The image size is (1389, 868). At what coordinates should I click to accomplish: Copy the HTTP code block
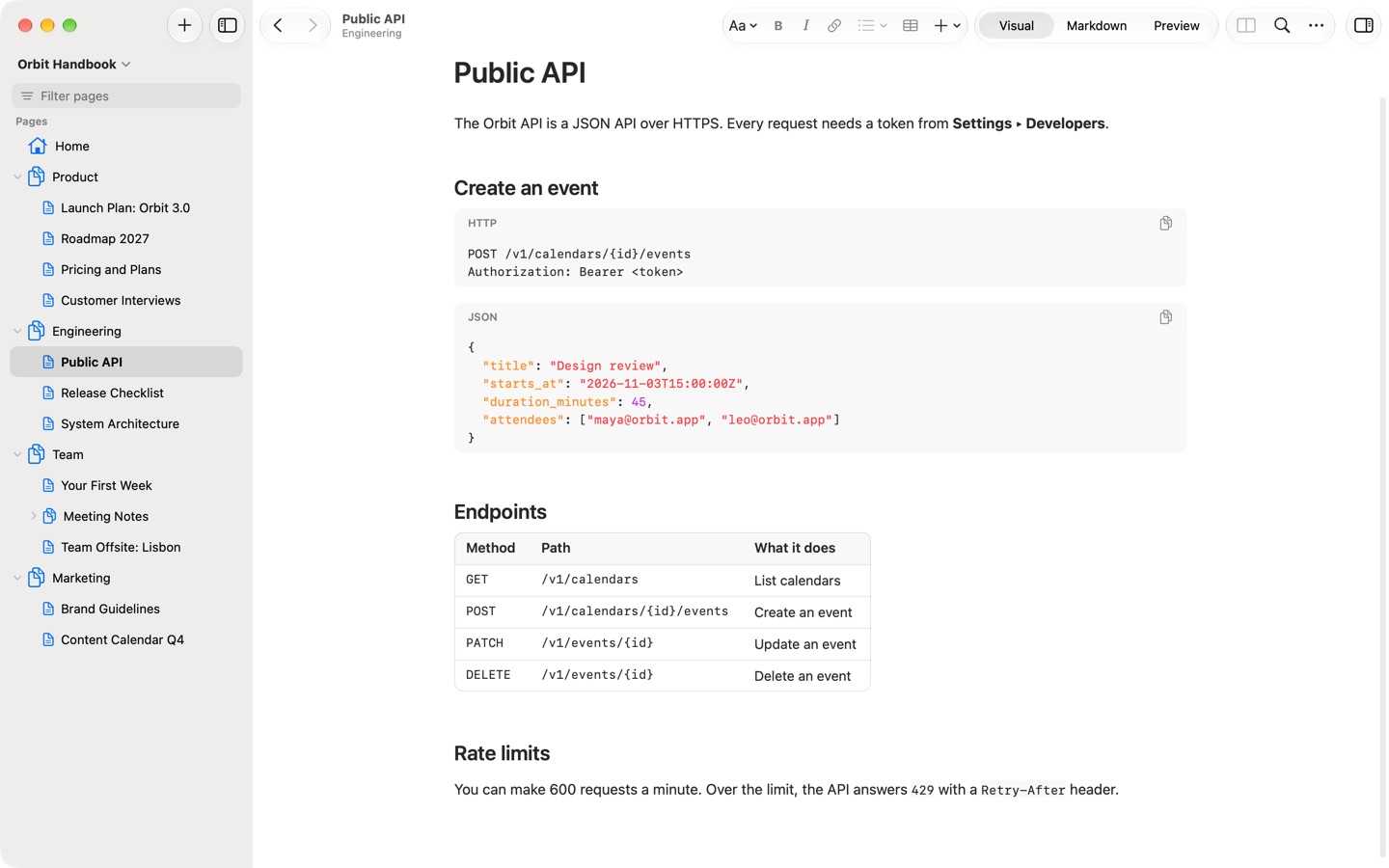click(x=1166, y=223)
